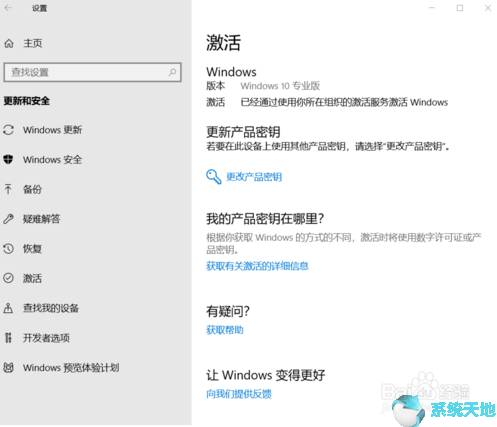Select 激活 in the sidebar
The height and width of the screenshot is (427, 497).
(32, 278)
